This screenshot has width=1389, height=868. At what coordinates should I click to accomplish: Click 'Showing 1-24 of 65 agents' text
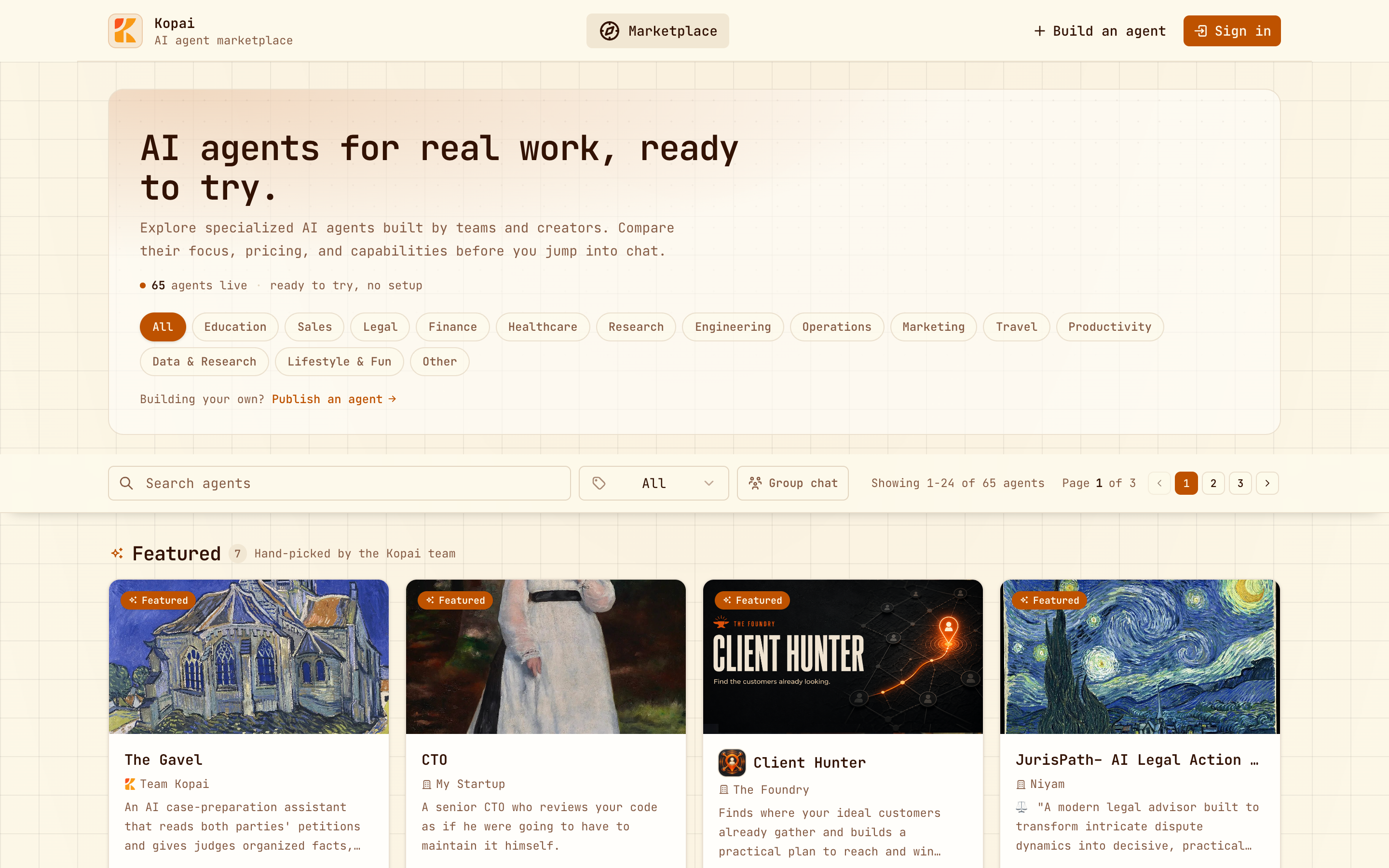[957, 483]
